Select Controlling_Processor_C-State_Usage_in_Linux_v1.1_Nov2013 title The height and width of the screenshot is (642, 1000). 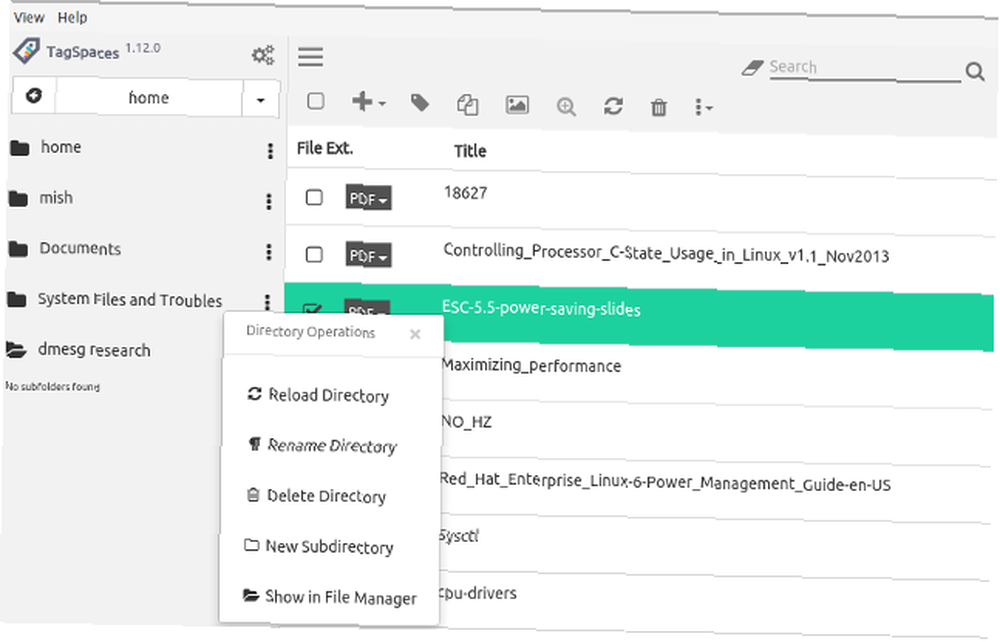(x=666, y=253)
